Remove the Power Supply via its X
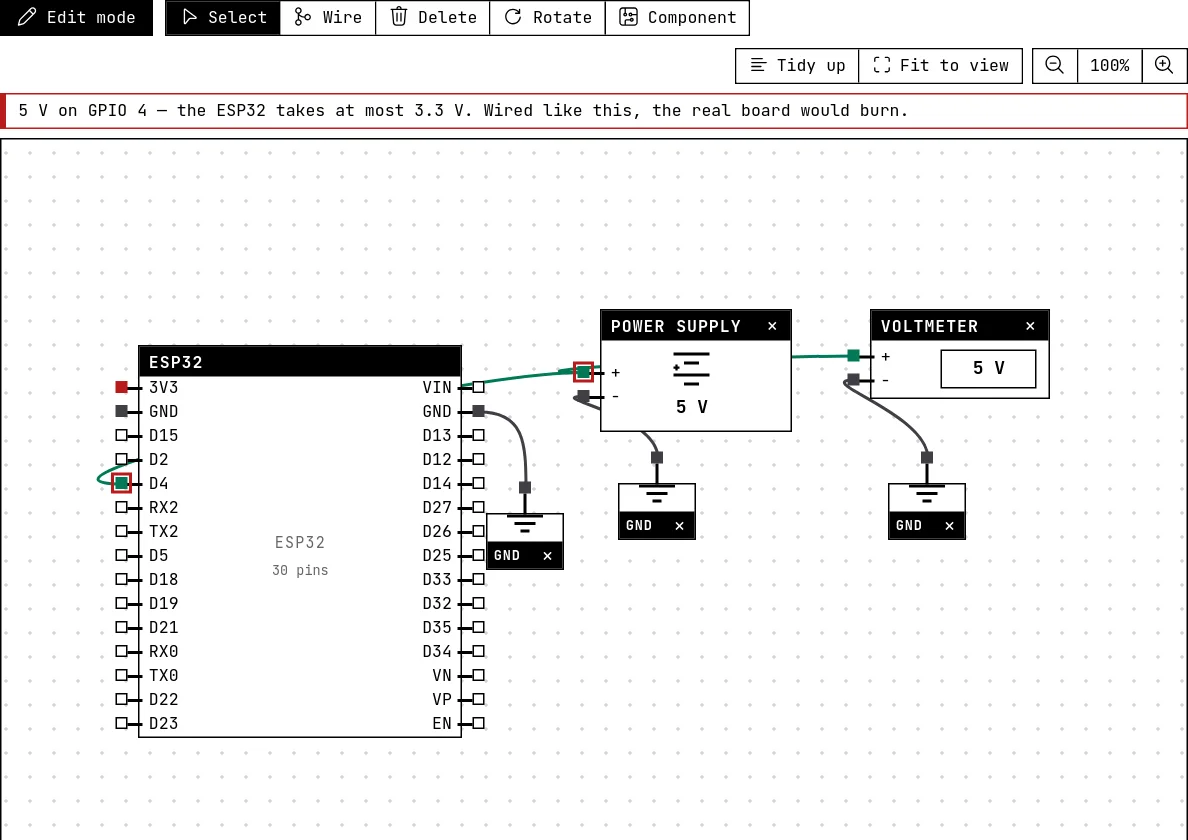This screenshot has height=840, width=1188. [x=772, y=326]
